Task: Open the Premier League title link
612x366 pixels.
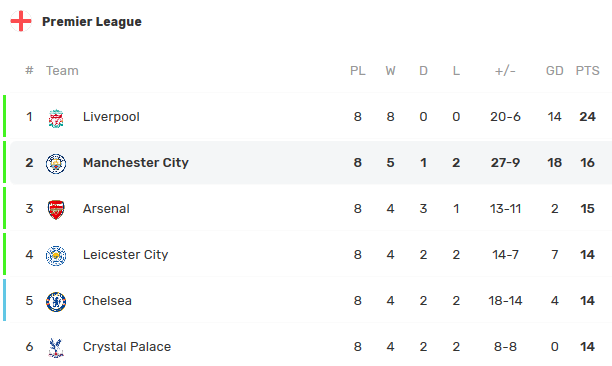Action: 92,21
